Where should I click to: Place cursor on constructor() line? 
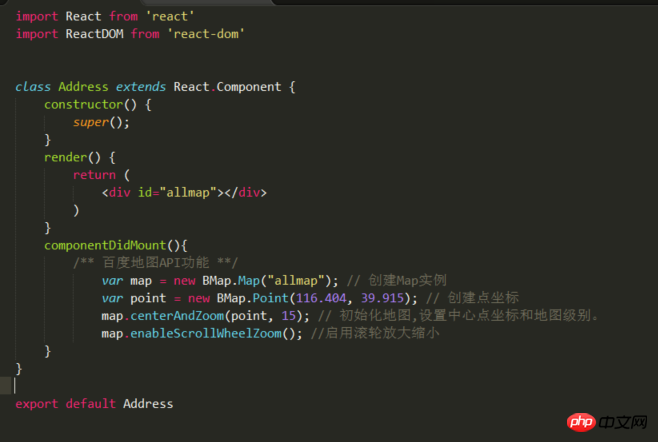point(98,105)
